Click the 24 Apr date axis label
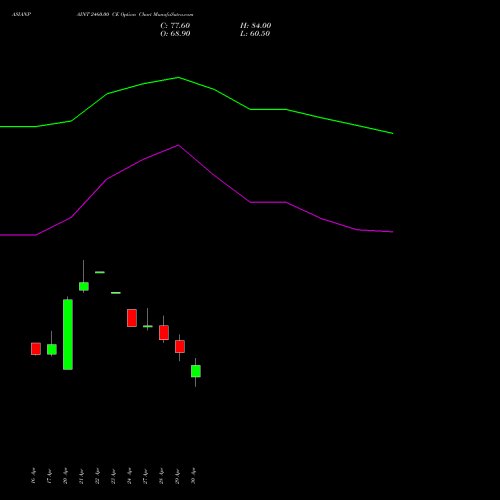 (129, 476)
